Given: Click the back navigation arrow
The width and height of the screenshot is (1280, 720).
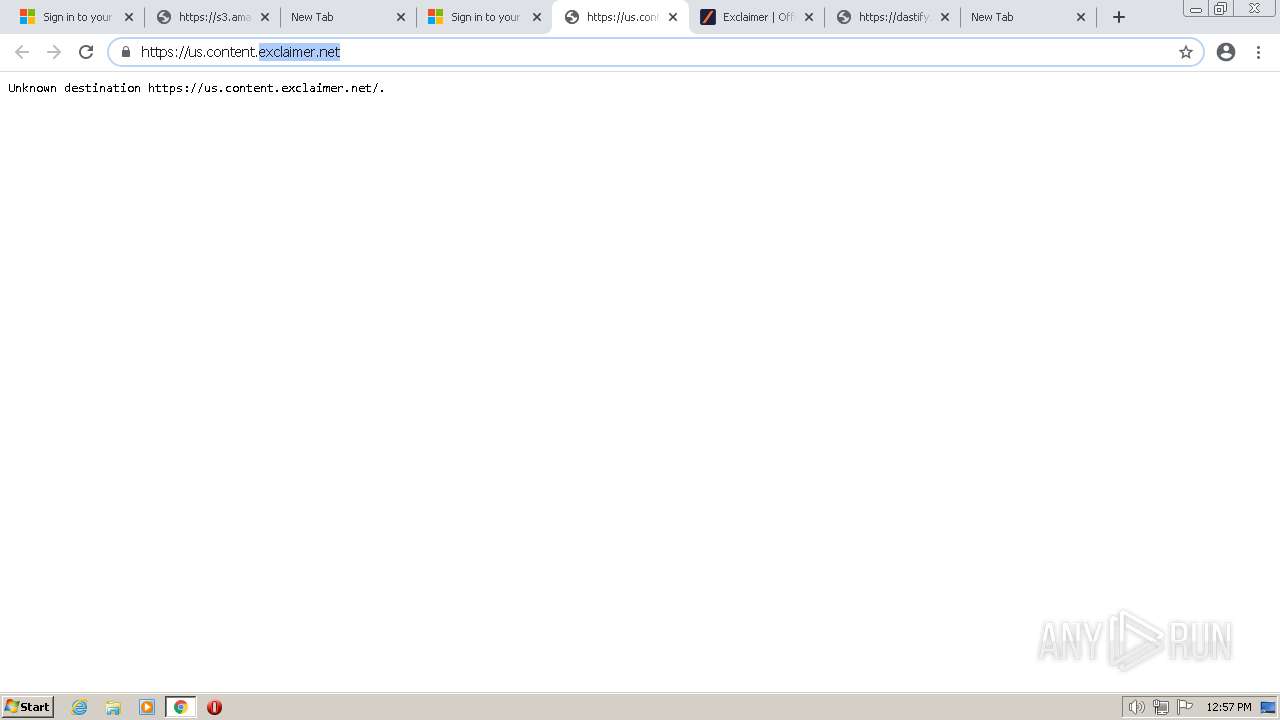Looking at the screenshot, I should tap(22, 52).
